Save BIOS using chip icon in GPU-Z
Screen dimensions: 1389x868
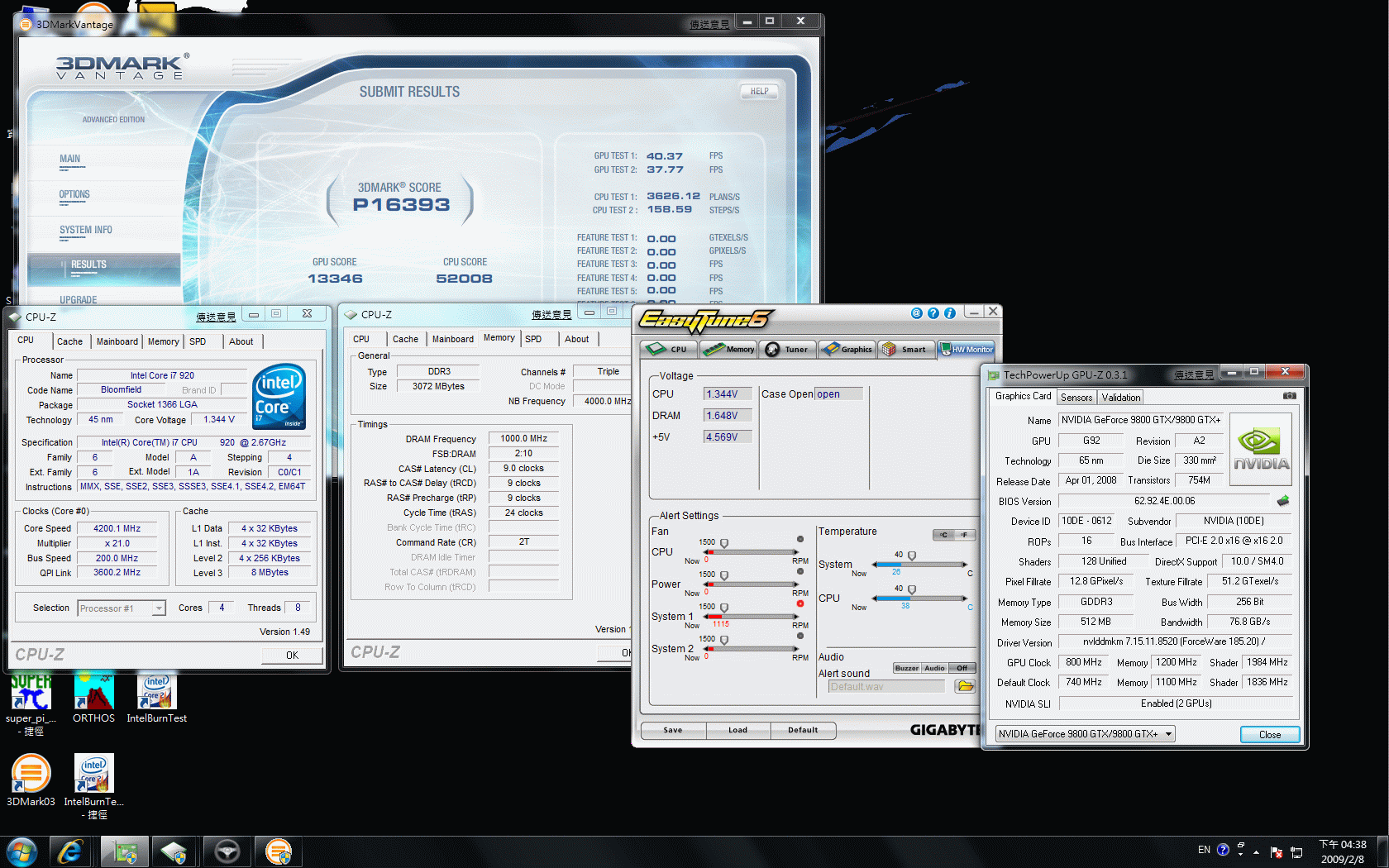click(1283, 500)
